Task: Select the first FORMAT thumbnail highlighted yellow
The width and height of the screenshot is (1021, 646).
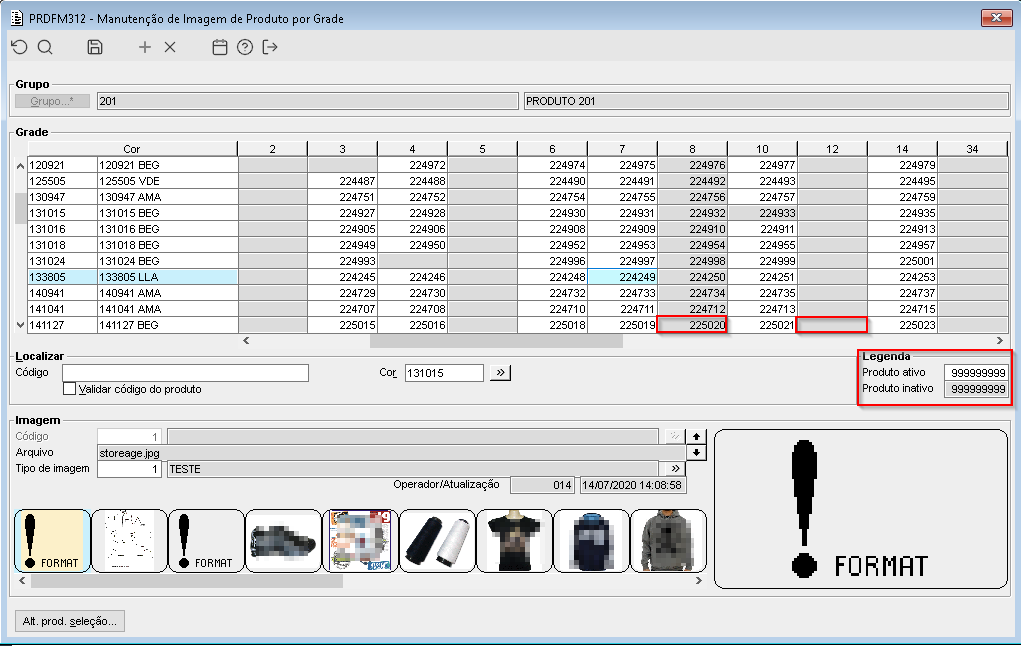Action: [x=52, y=541]
